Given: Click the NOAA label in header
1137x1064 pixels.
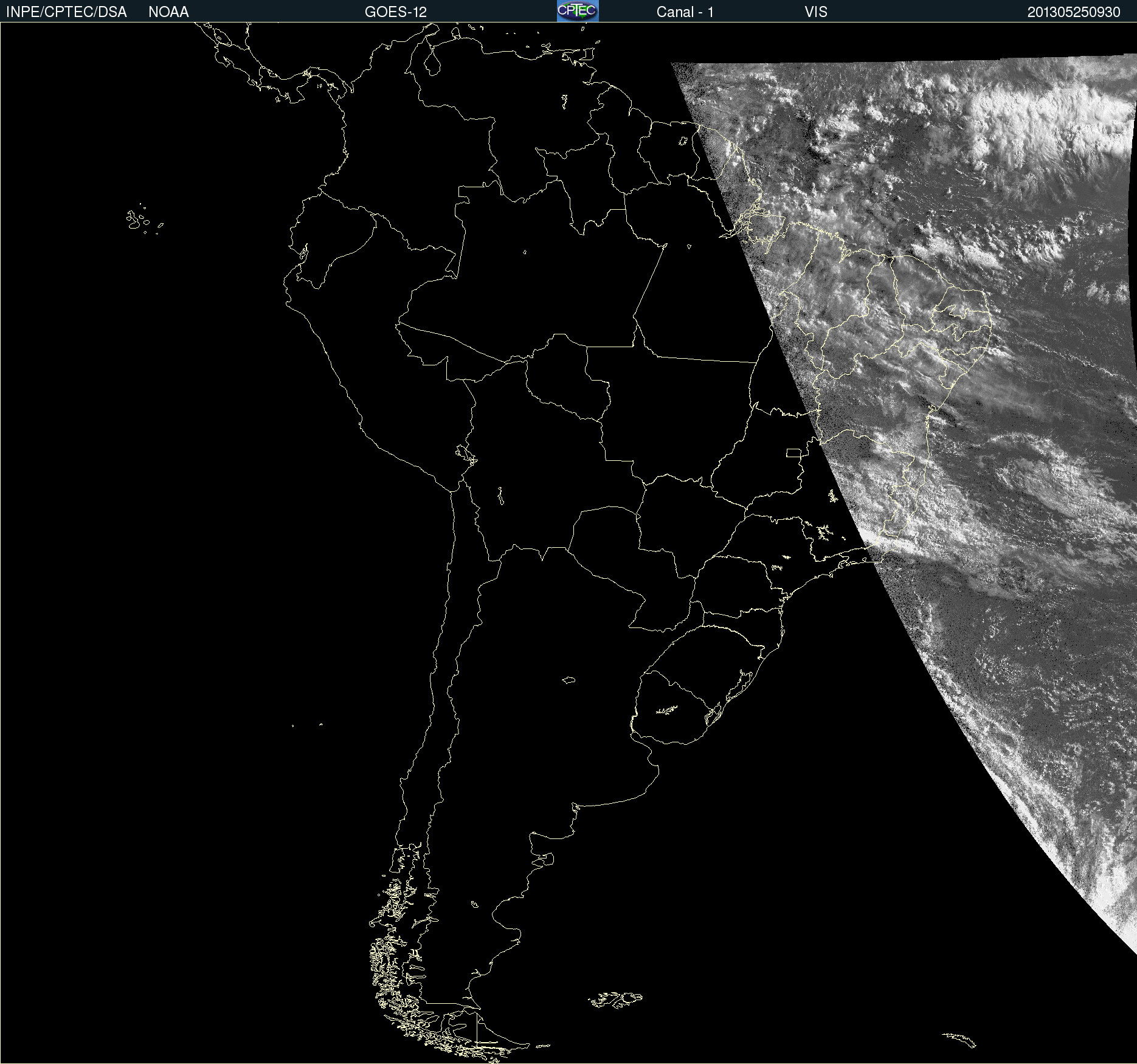Looking at the screenshot, I should (x=168, y=12).
